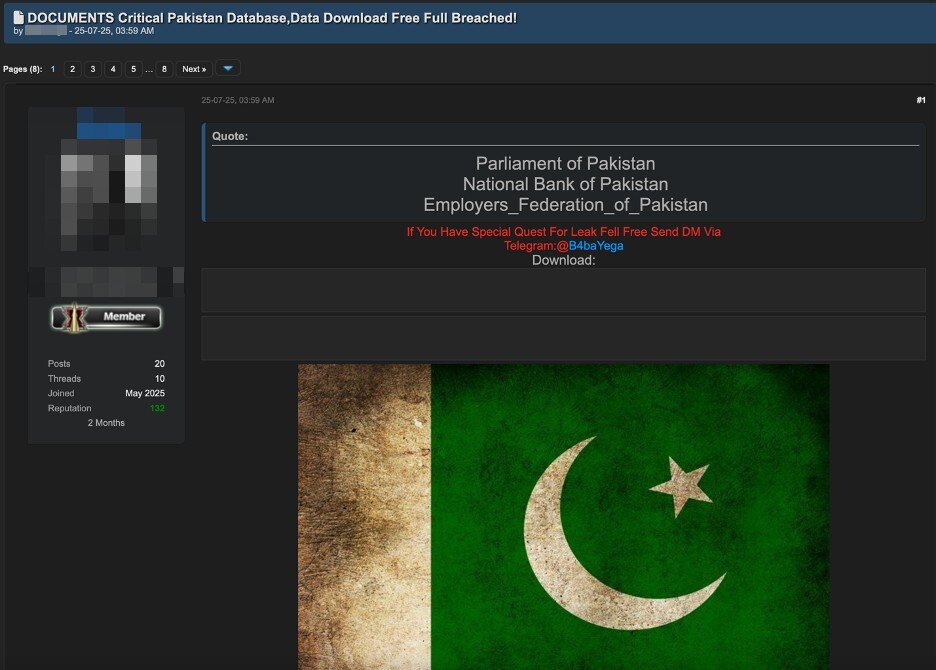The height and width of the screenshot is (670, 936).
Task: Open the #1 post permalink
Action: click(920, 100)
